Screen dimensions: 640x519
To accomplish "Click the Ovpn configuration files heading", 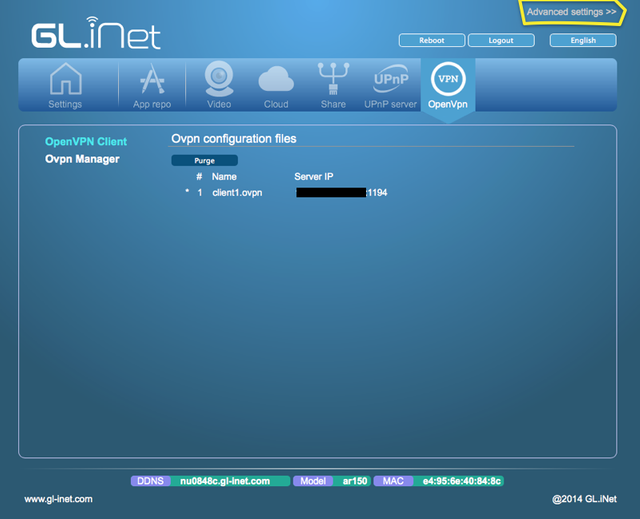I will point(233,139).
